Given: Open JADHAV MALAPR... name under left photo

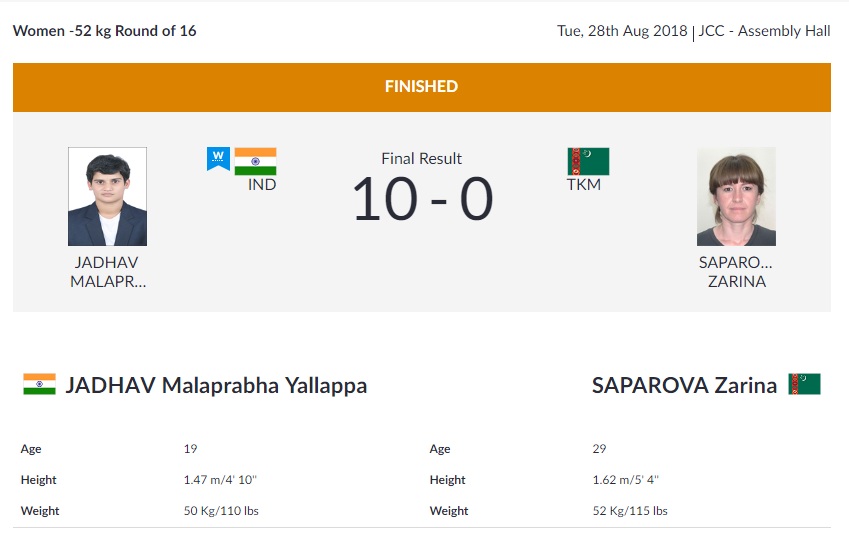Looking at the screenshot, I should click(107, 272).
